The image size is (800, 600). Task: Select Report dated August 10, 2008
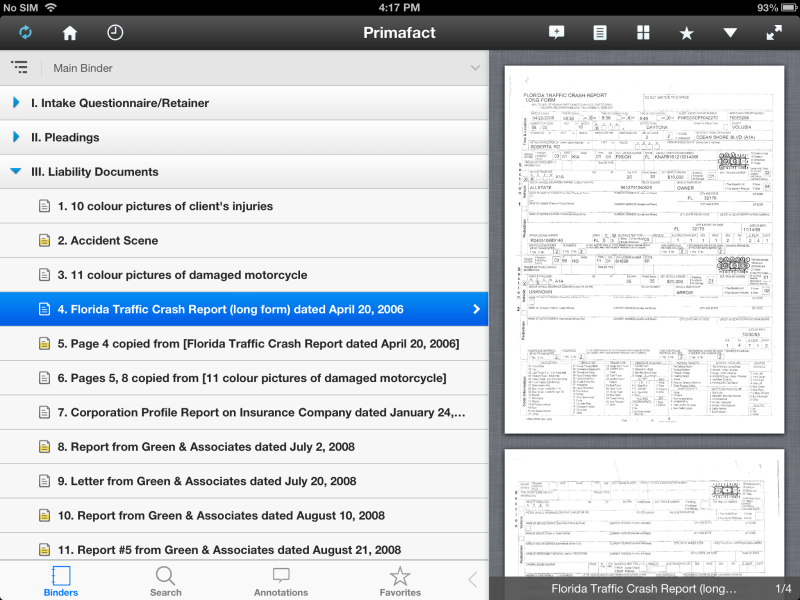[x=244, y=515]
